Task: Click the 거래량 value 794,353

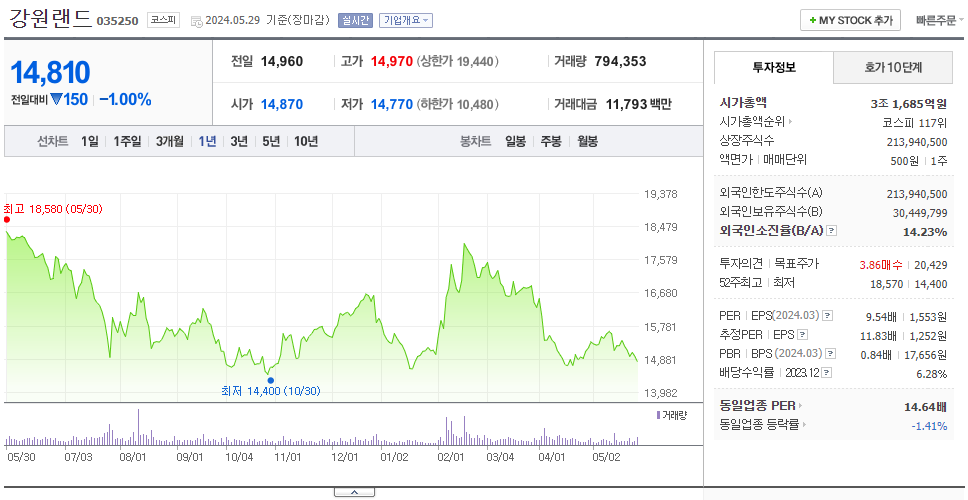Action: [620, 62]
